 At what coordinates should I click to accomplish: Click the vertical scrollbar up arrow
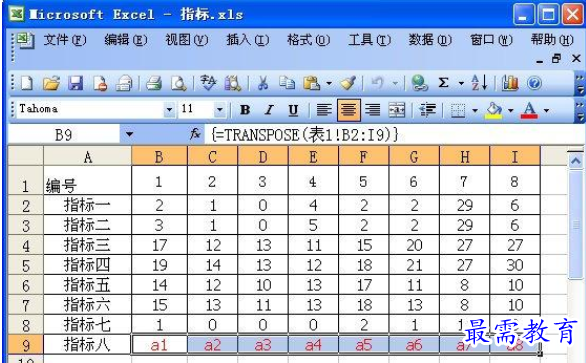[576, 161]
